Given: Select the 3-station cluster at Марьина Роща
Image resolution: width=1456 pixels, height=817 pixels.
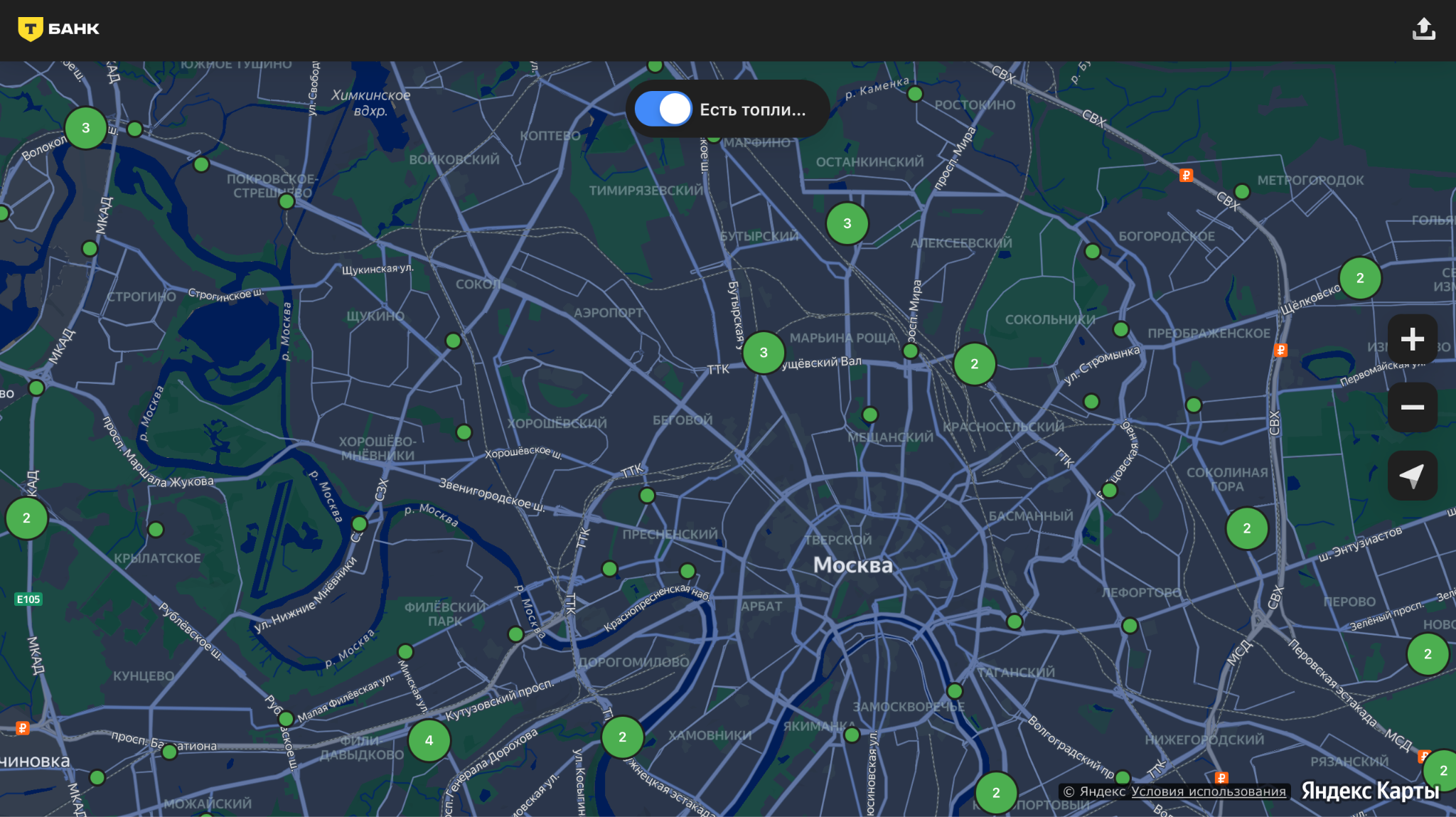Looking at the screenshot, I should (x=764, y=353).
